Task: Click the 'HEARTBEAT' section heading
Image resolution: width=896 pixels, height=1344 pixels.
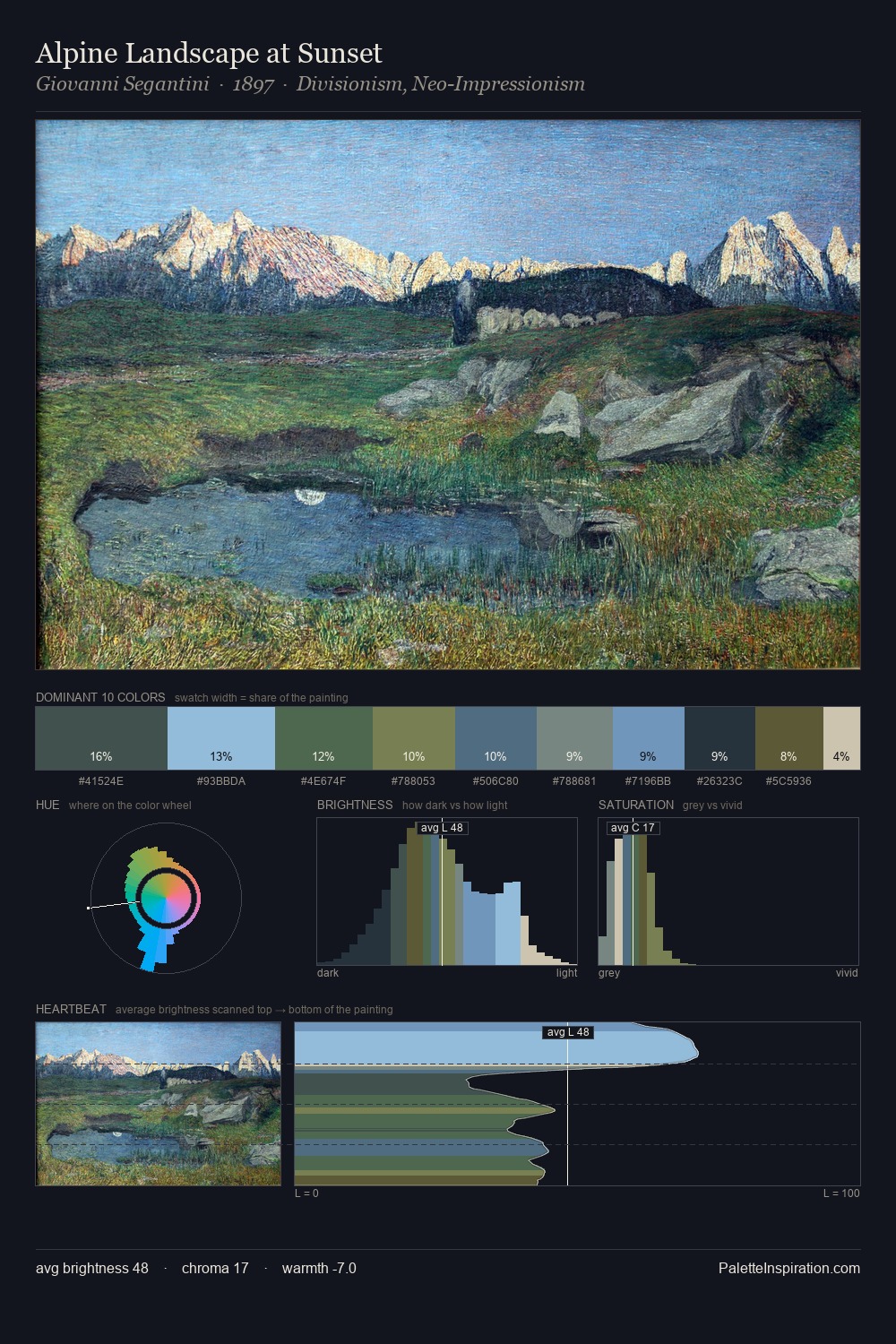Action: click(x=71, y=1009)
